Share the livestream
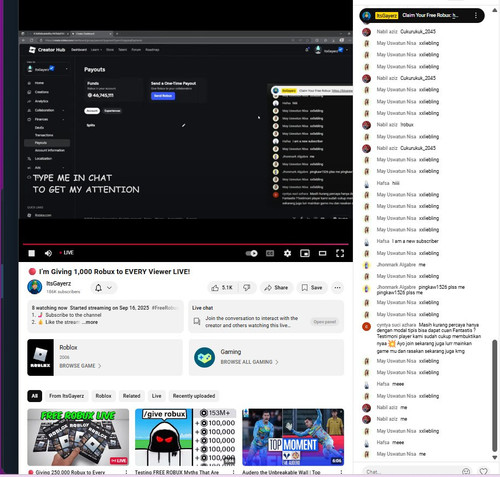This screenshot has width=500, height=477. tap(276, 288)
